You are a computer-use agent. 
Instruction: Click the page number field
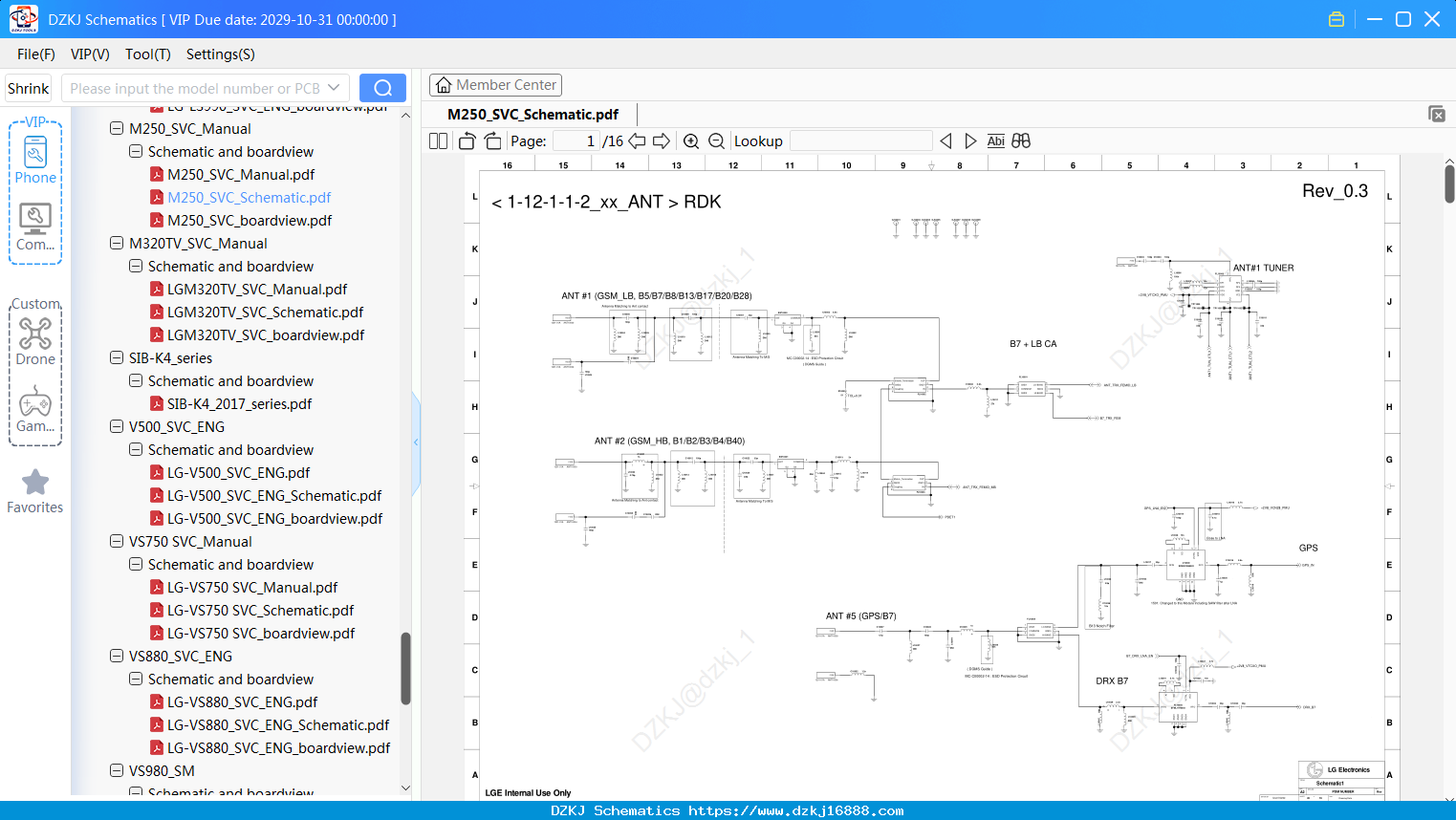click(576, 140)
